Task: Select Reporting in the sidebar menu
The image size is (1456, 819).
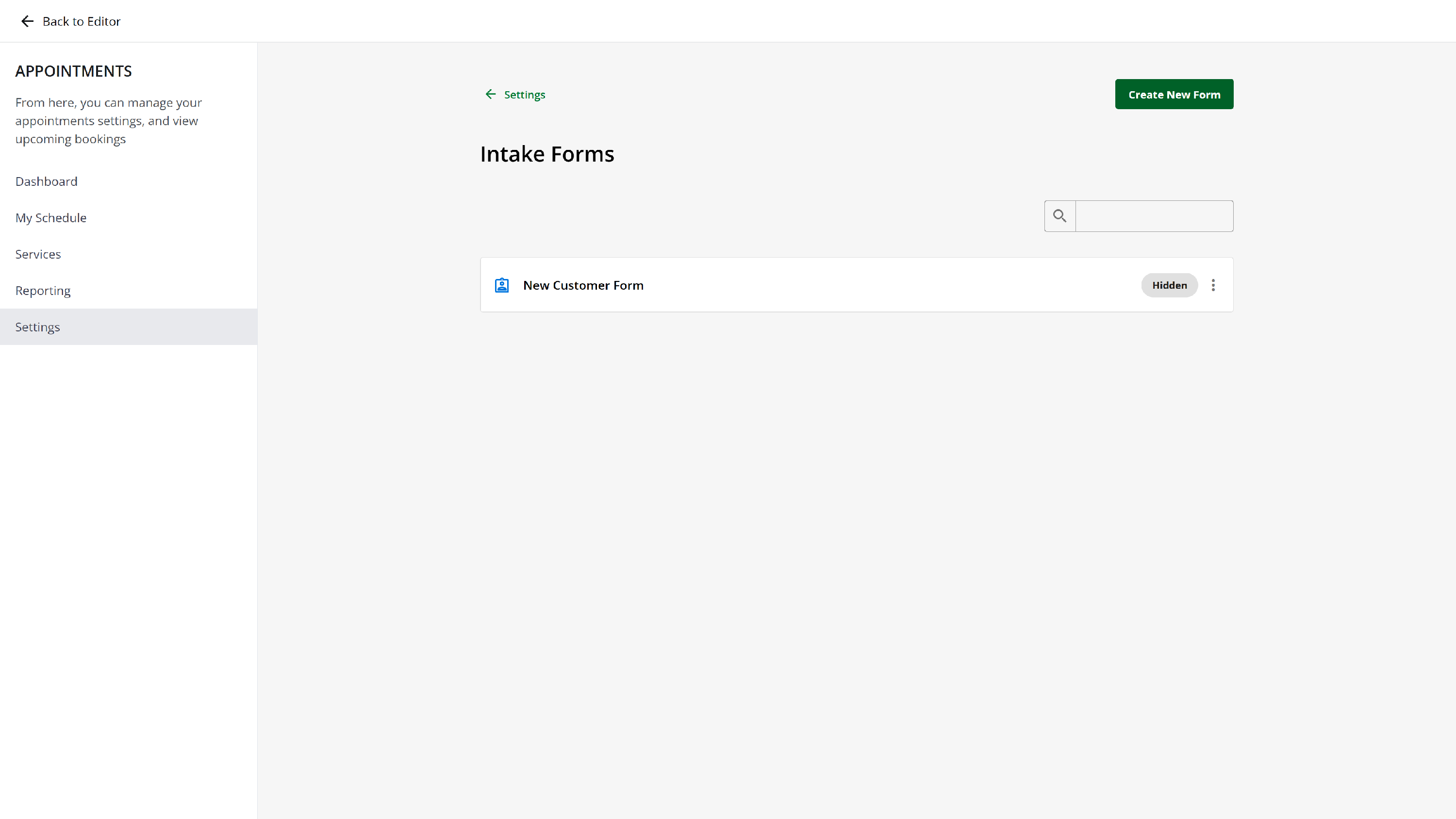Action: (43, 291)
